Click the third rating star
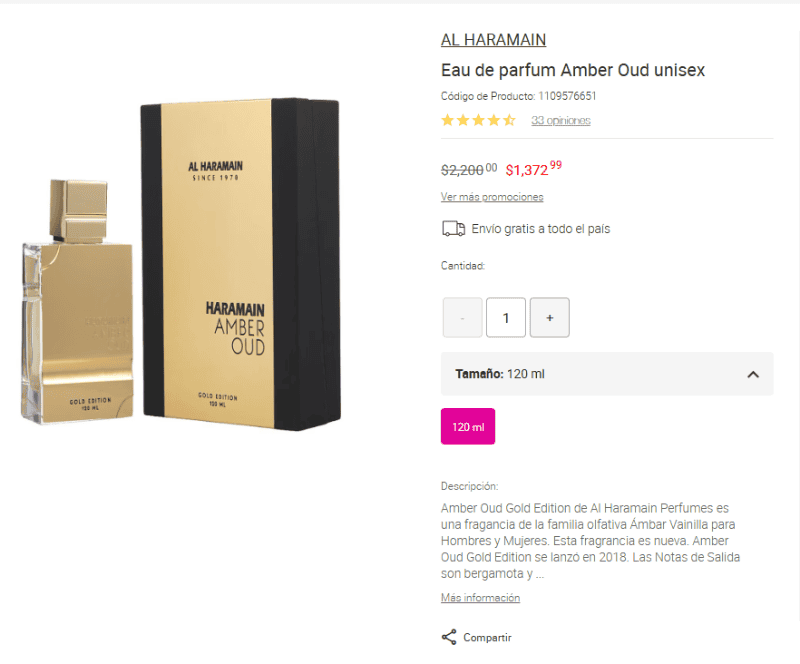Viewport: 800px width, 664px height. (478, 120)
